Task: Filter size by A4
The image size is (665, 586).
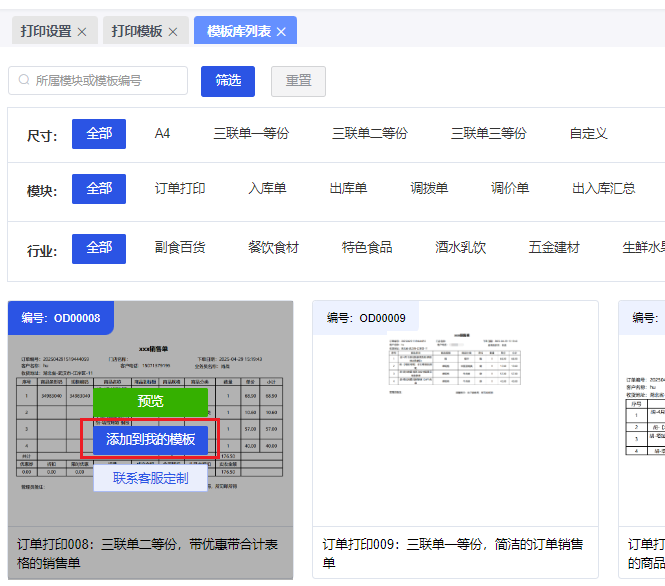Action: coord(162,134)
